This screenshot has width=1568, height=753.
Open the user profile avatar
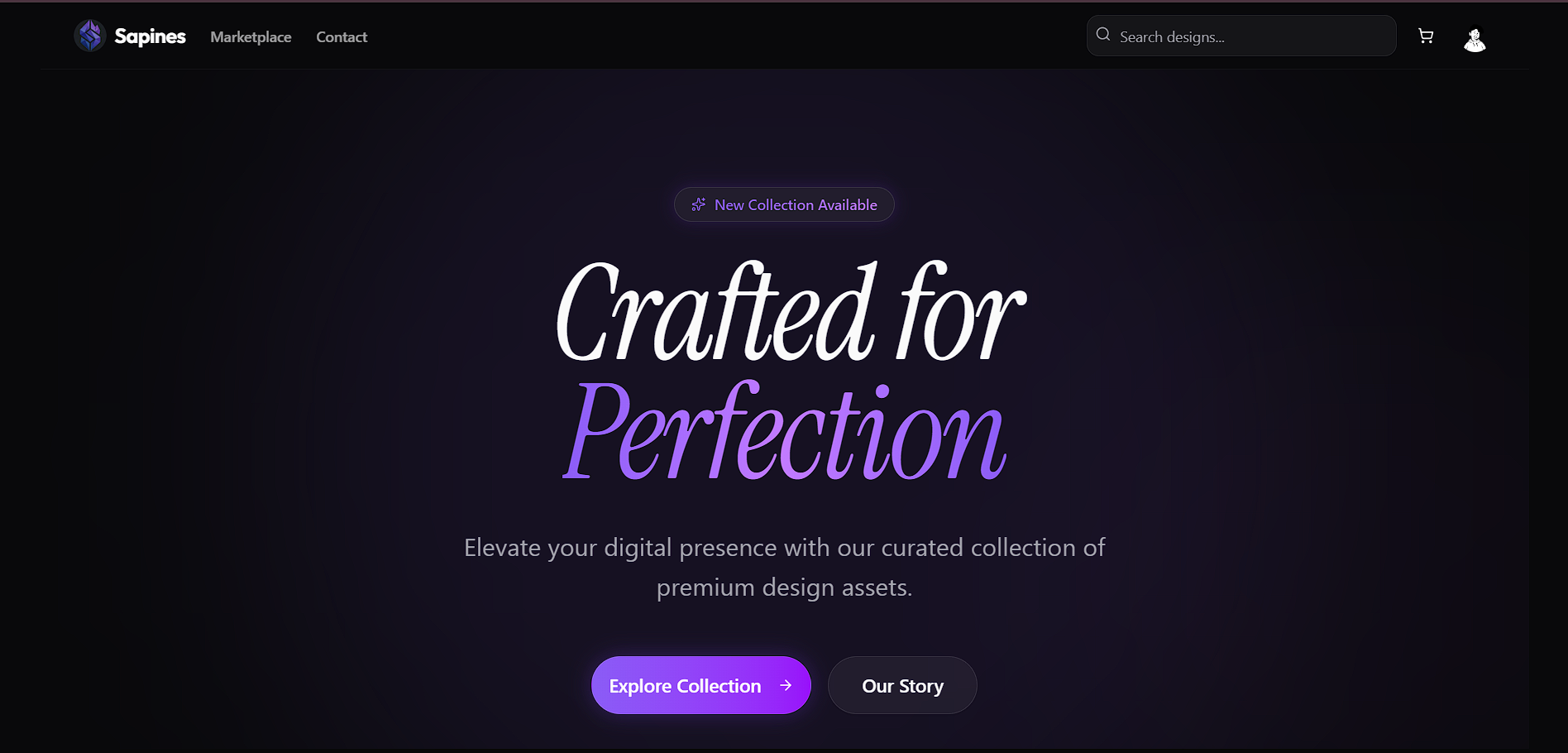pos(1475,39)
